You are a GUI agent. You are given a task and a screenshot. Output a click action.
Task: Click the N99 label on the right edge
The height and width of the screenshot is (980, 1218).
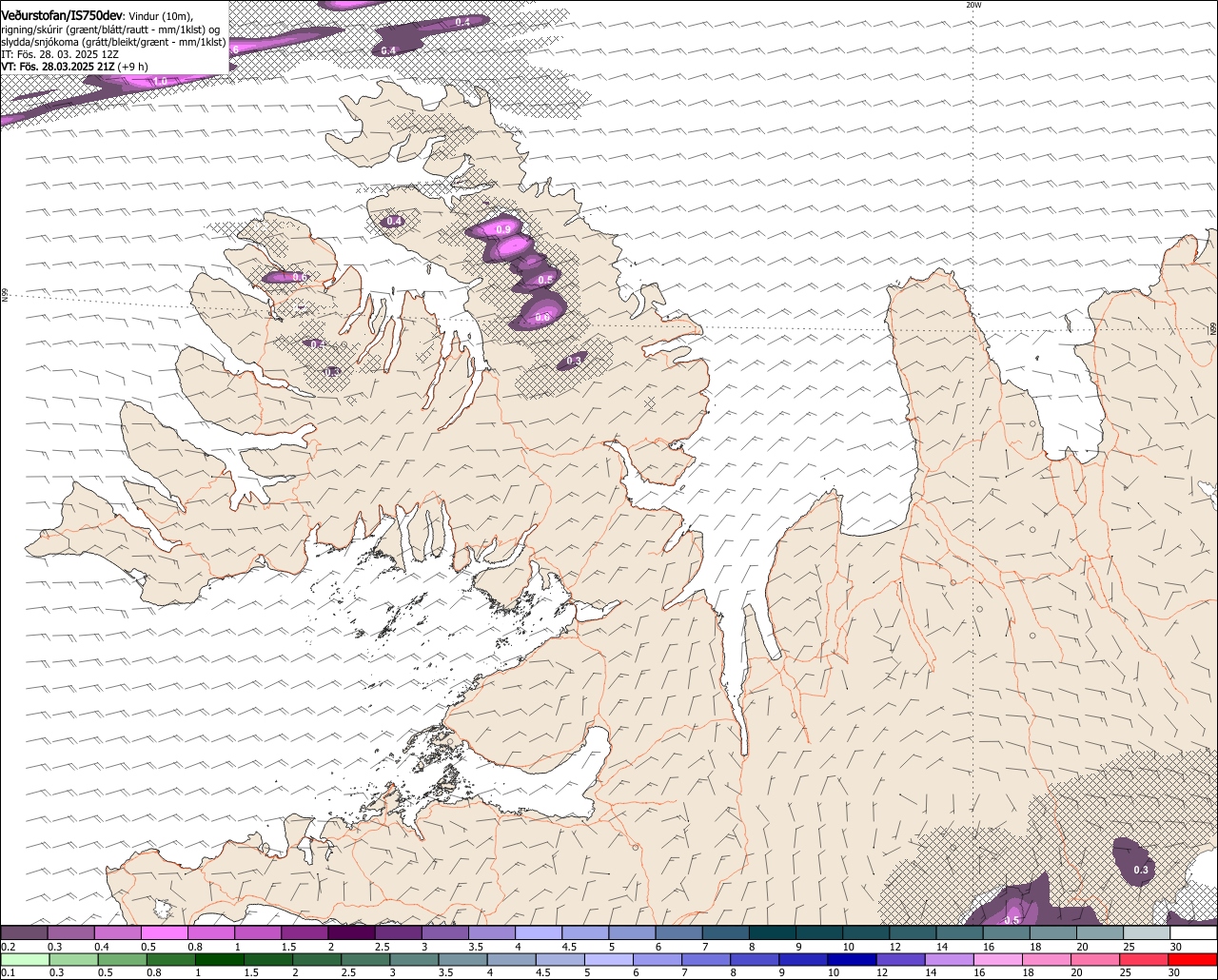[1213, 328]
